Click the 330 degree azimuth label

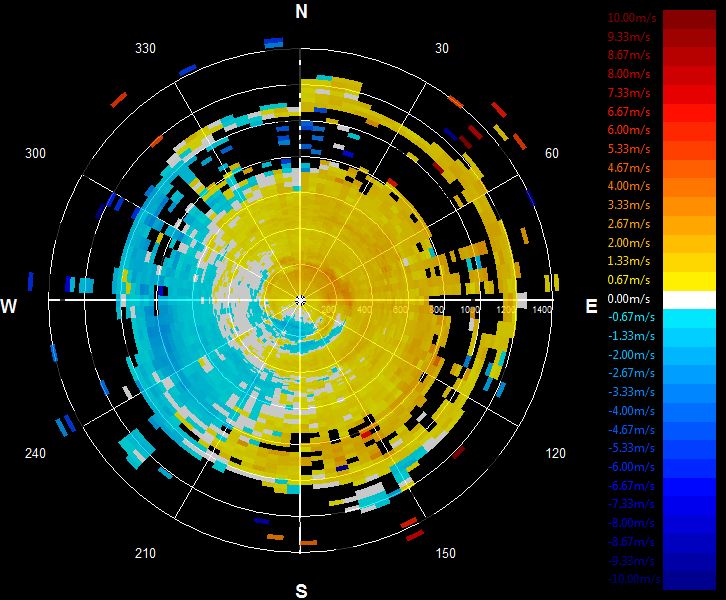(x=145, y=48)
